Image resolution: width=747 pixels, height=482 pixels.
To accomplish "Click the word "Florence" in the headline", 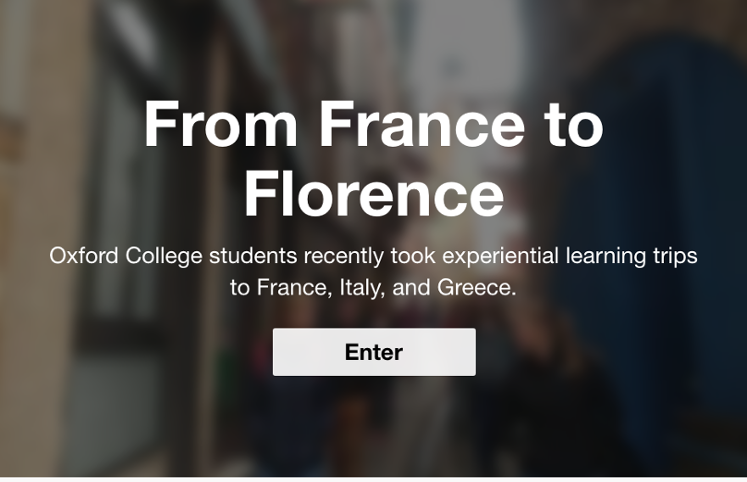I will coord(373,195).
